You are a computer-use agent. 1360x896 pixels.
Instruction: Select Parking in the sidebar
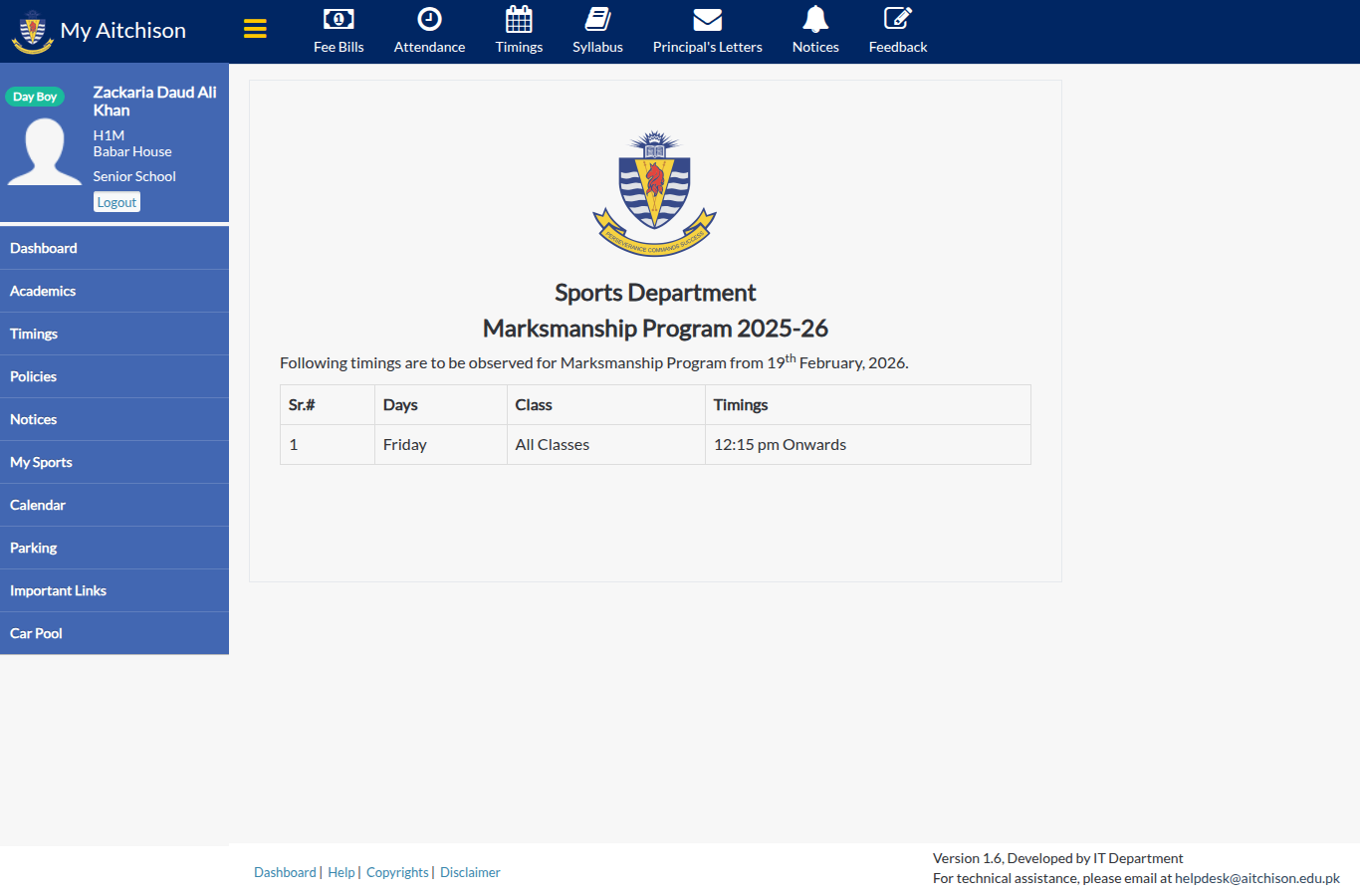(x=114, y=548)
